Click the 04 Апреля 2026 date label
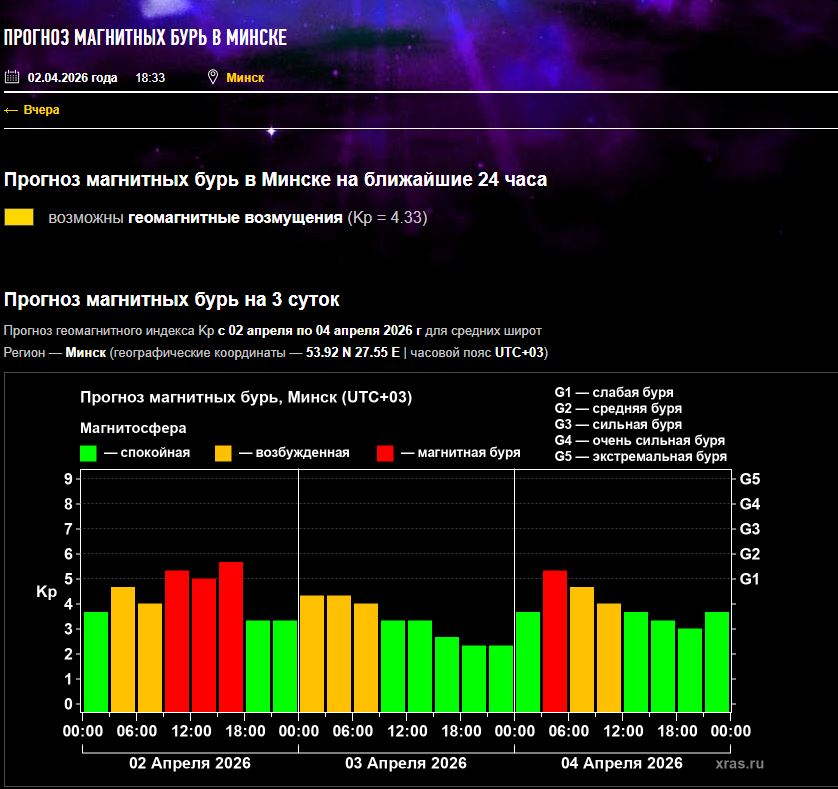 point(622,763)
